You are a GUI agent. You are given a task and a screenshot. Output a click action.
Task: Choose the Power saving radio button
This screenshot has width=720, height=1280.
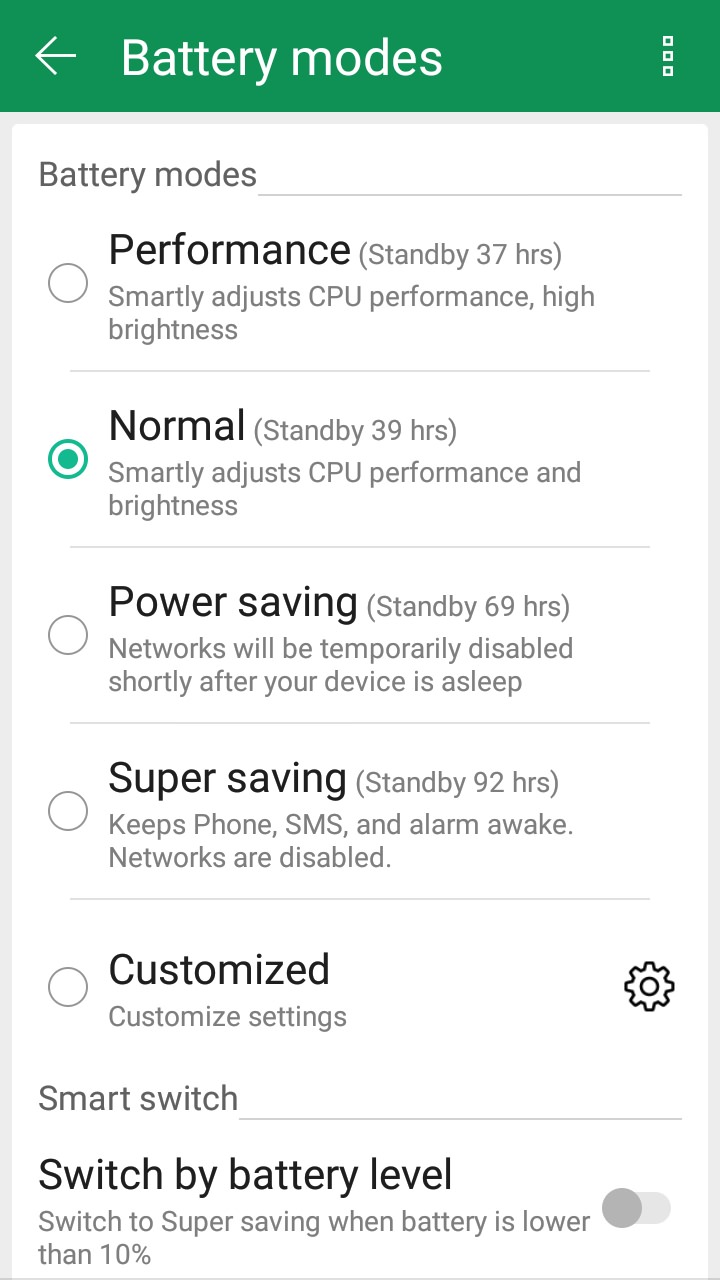[68, 635]
